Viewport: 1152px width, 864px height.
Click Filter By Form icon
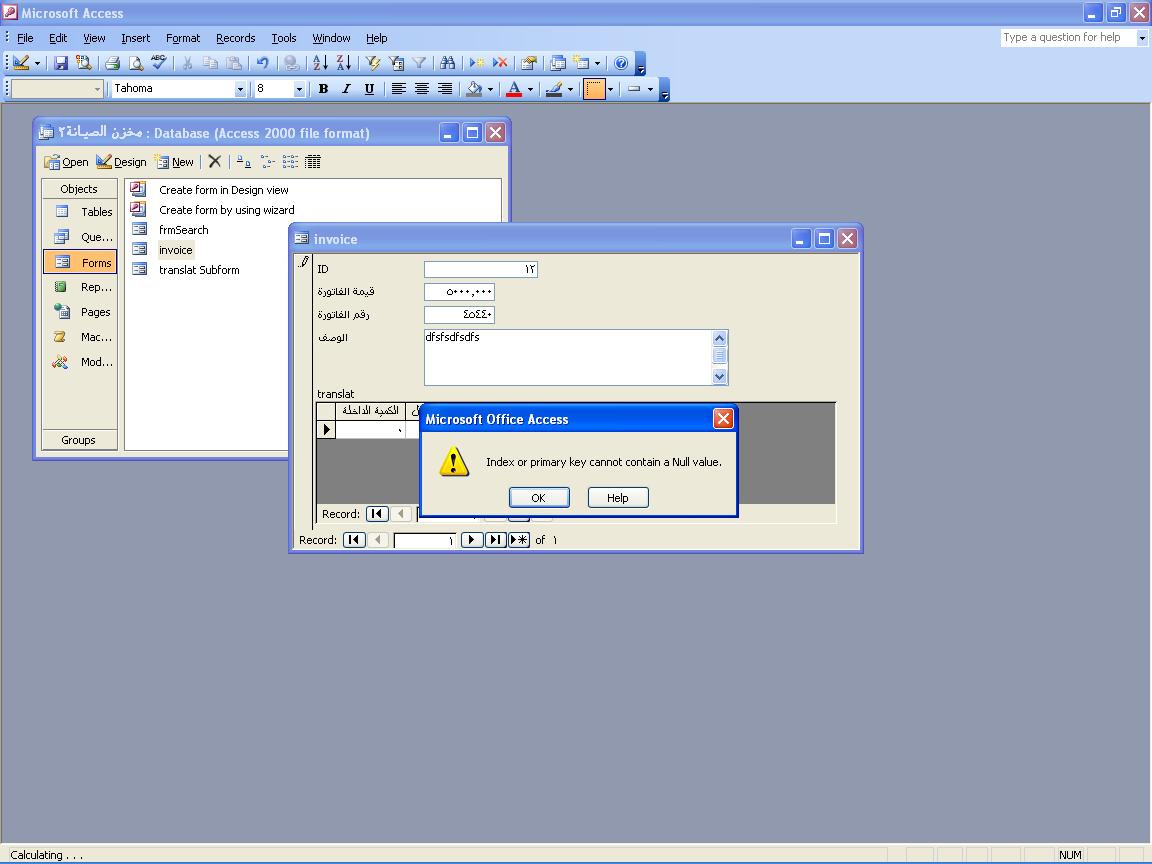coord(397,63)
